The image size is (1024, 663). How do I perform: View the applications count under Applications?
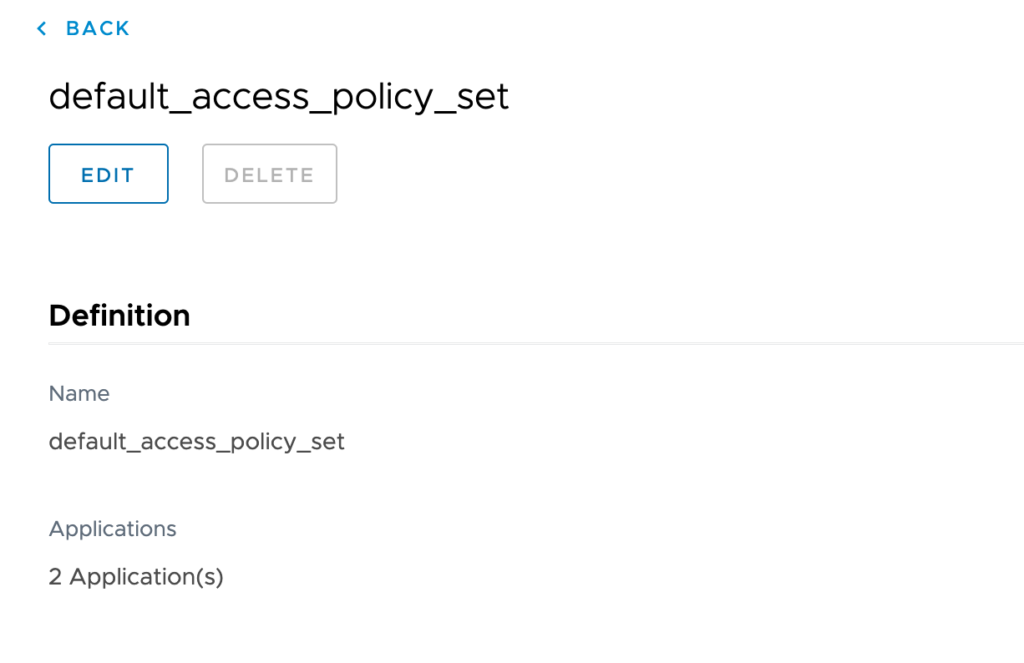[136, 577]
